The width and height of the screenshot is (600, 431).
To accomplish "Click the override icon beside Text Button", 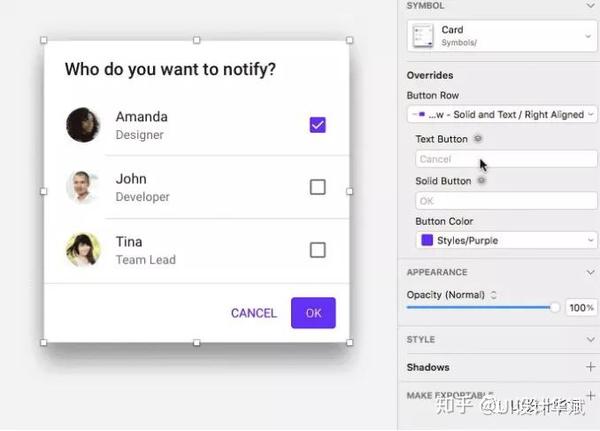I will (478, 139).
